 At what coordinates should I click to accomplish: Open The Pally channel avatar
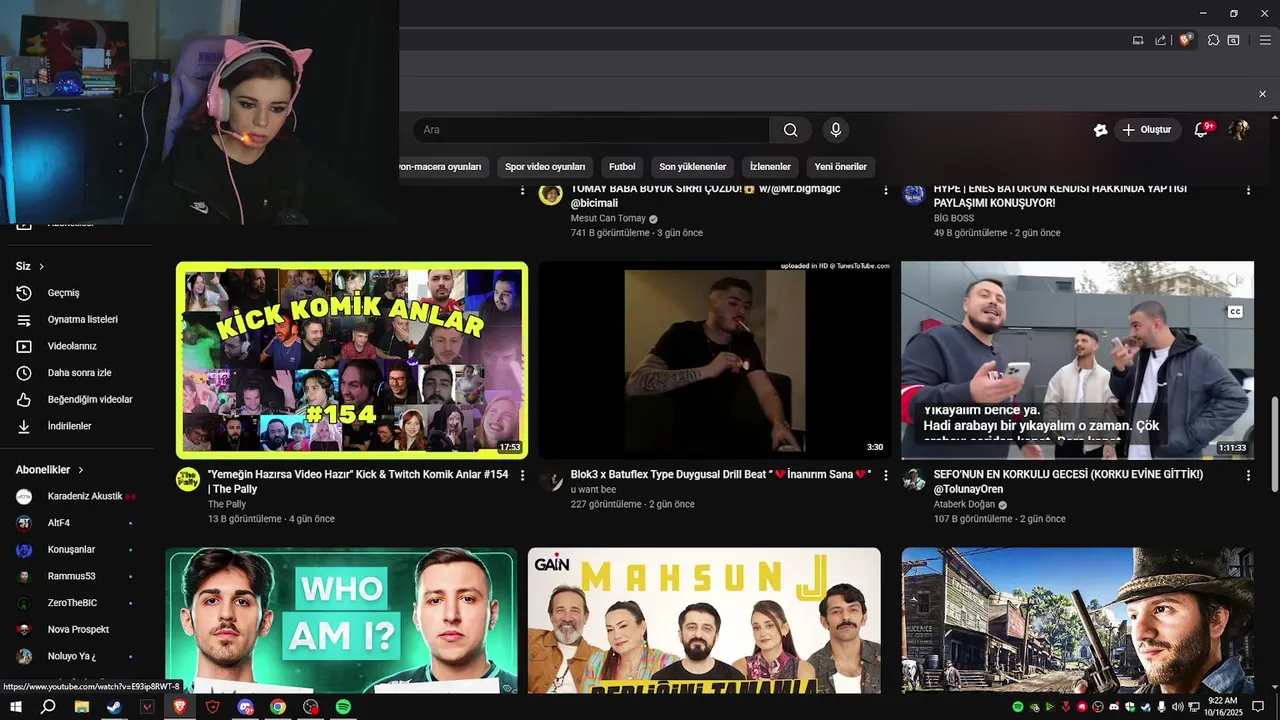188,479
